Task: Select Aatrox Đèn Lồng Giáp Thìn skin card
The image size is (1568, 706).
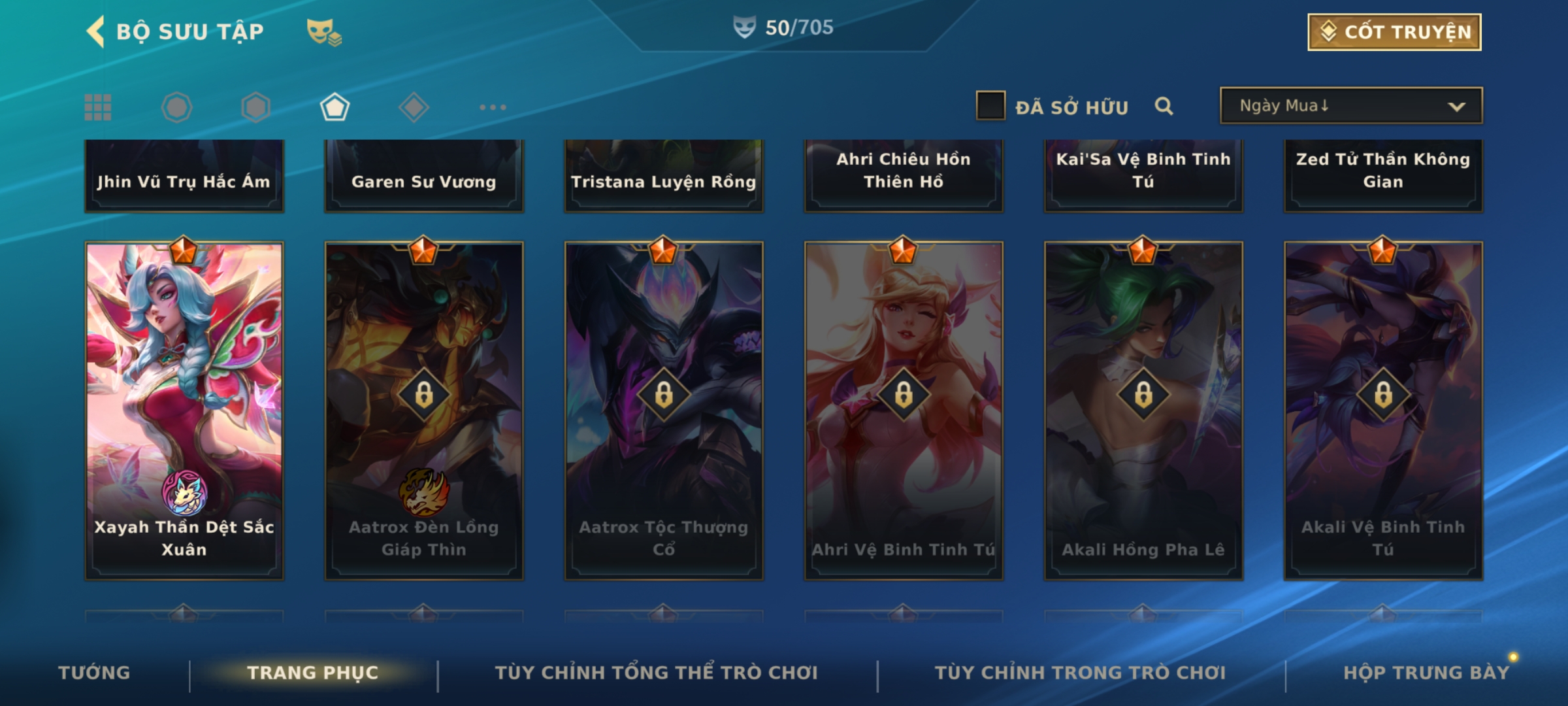Action: 424,411
